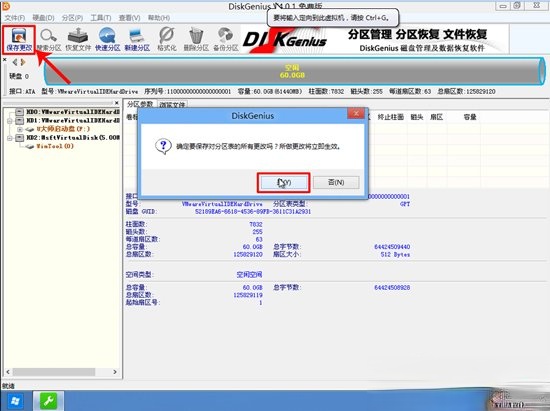Click the Capacity (容量) column header

click(x=470, y=117)
